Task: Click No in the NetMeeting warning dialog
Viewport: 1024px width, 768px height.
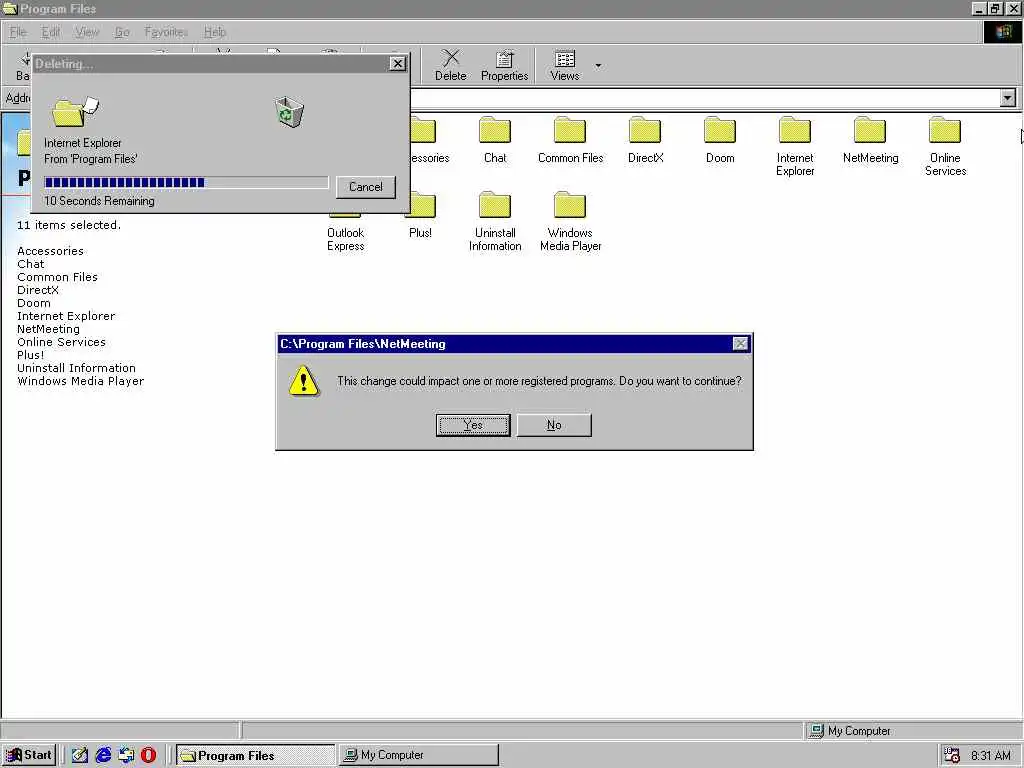Action: [x=554, y=424]
